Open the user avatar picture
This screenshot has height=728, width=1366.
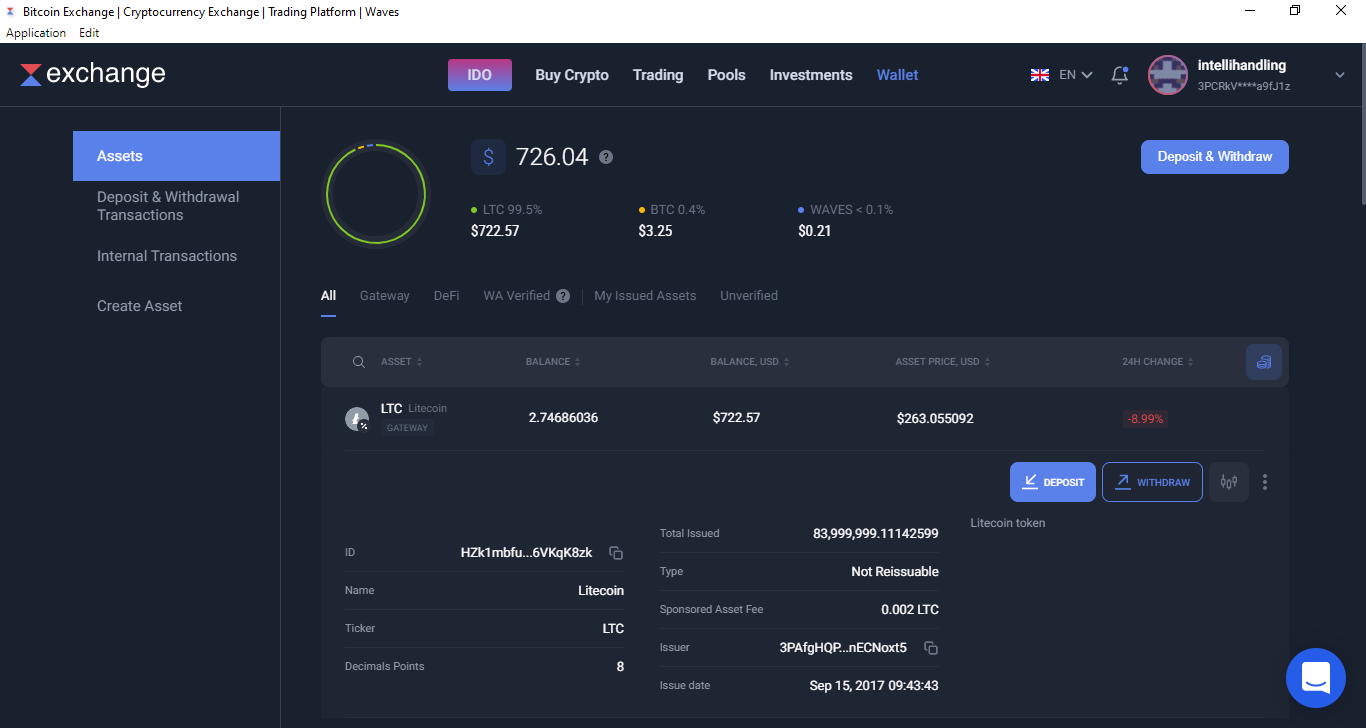(1167, 75)
